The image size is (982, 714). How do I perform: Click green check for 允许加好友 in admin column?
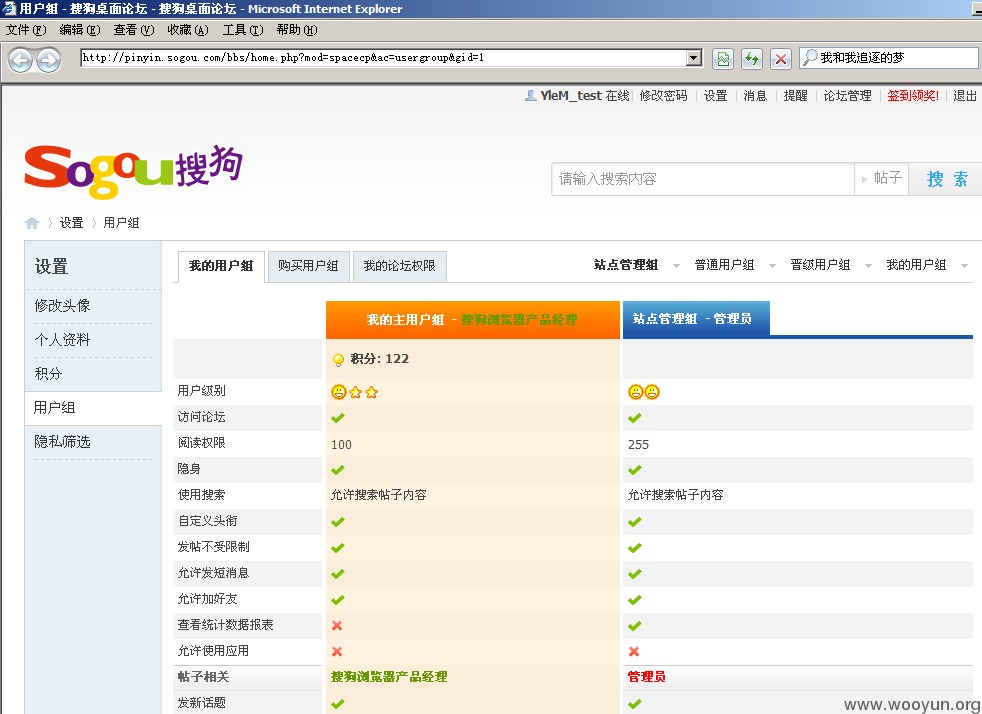[x=634, y=599]
